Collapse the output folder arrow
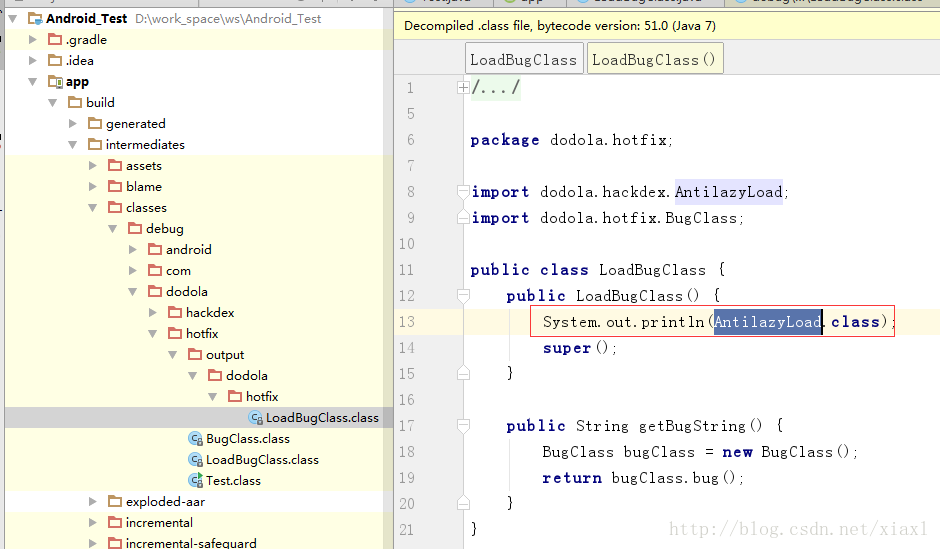This screenshot has width=940, height=549. (173, 355)
